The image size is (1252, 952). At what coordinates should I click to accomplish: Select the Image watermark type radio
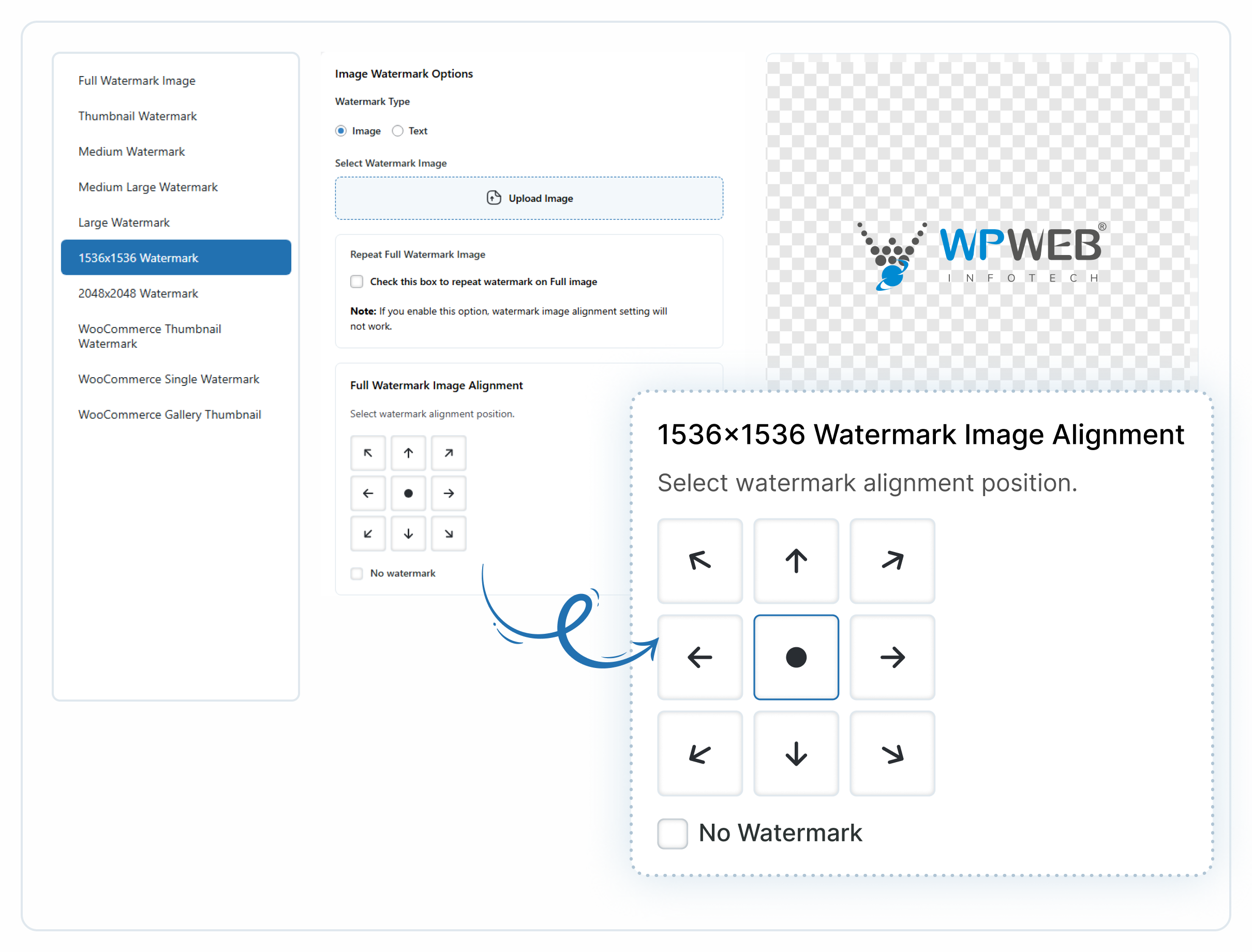click(340, 131)
